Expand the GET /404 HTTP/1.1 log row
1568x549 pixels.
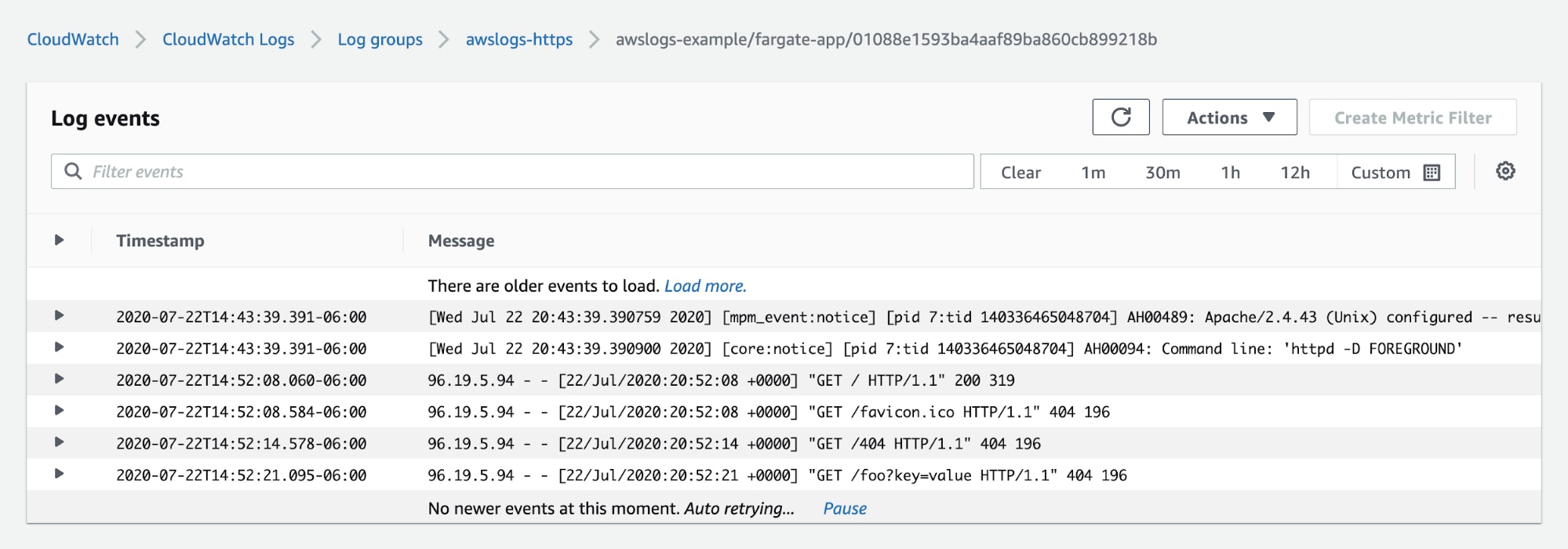tap(59, 442)
